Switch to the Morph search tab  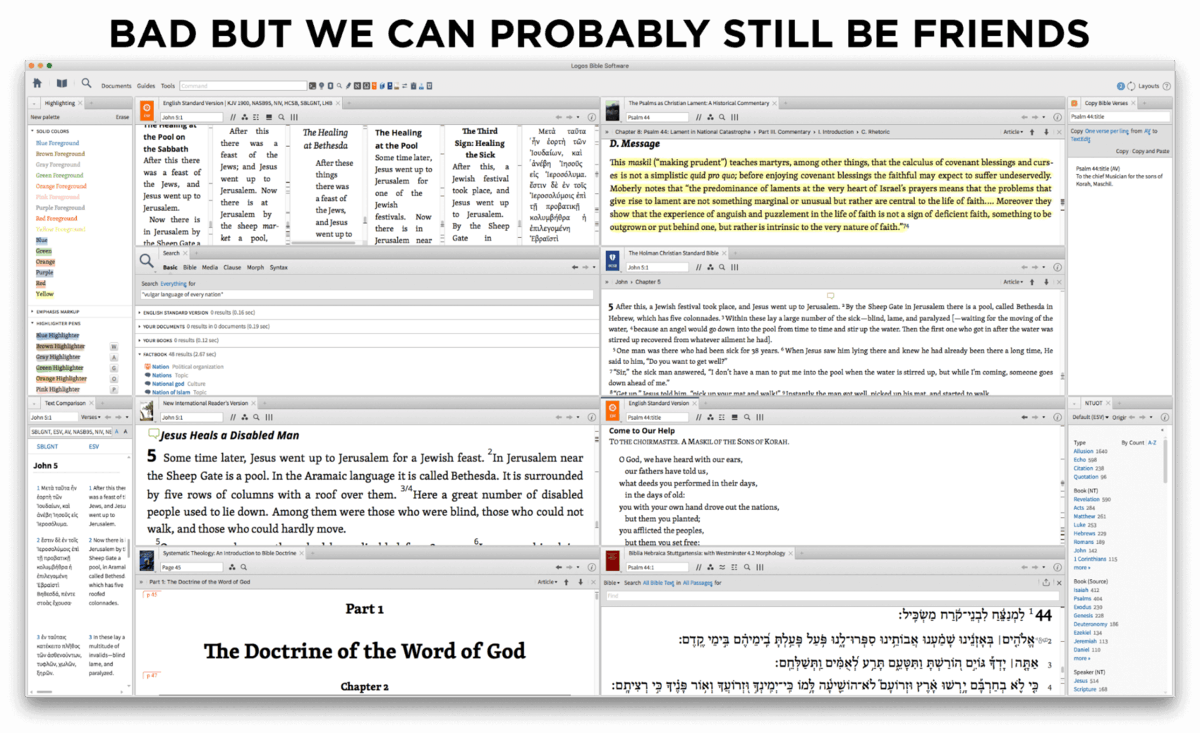click(x=255, y=267)
